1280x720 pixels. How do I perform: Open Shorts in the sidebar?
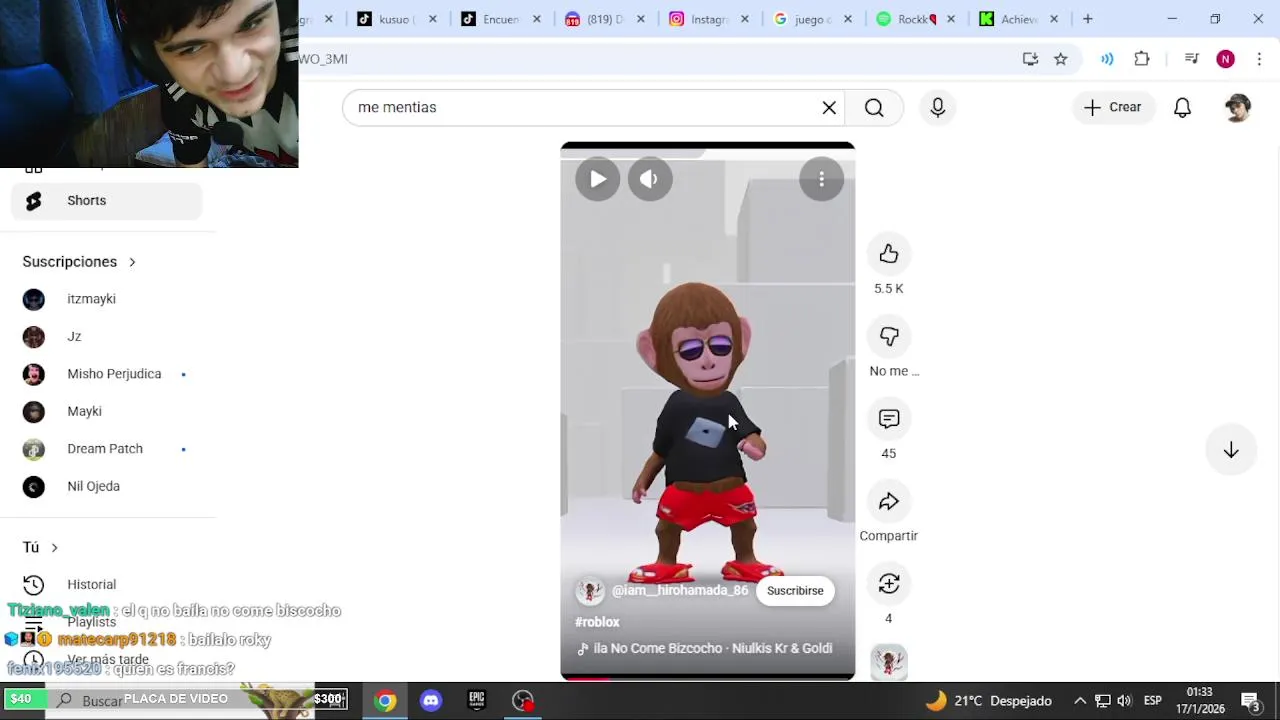[x=107, y=201]
